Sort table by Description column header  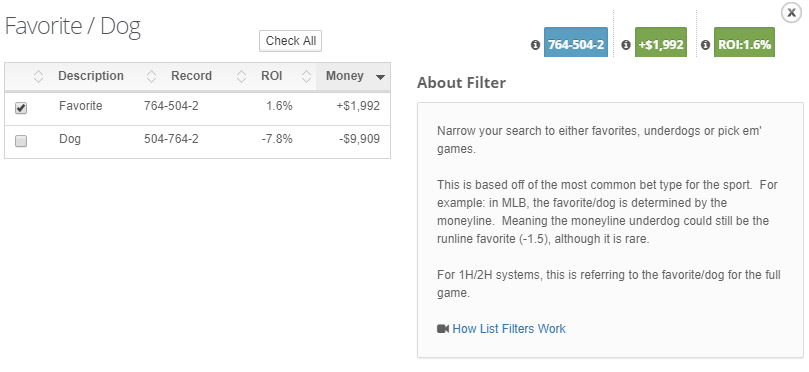click(91, 76)
